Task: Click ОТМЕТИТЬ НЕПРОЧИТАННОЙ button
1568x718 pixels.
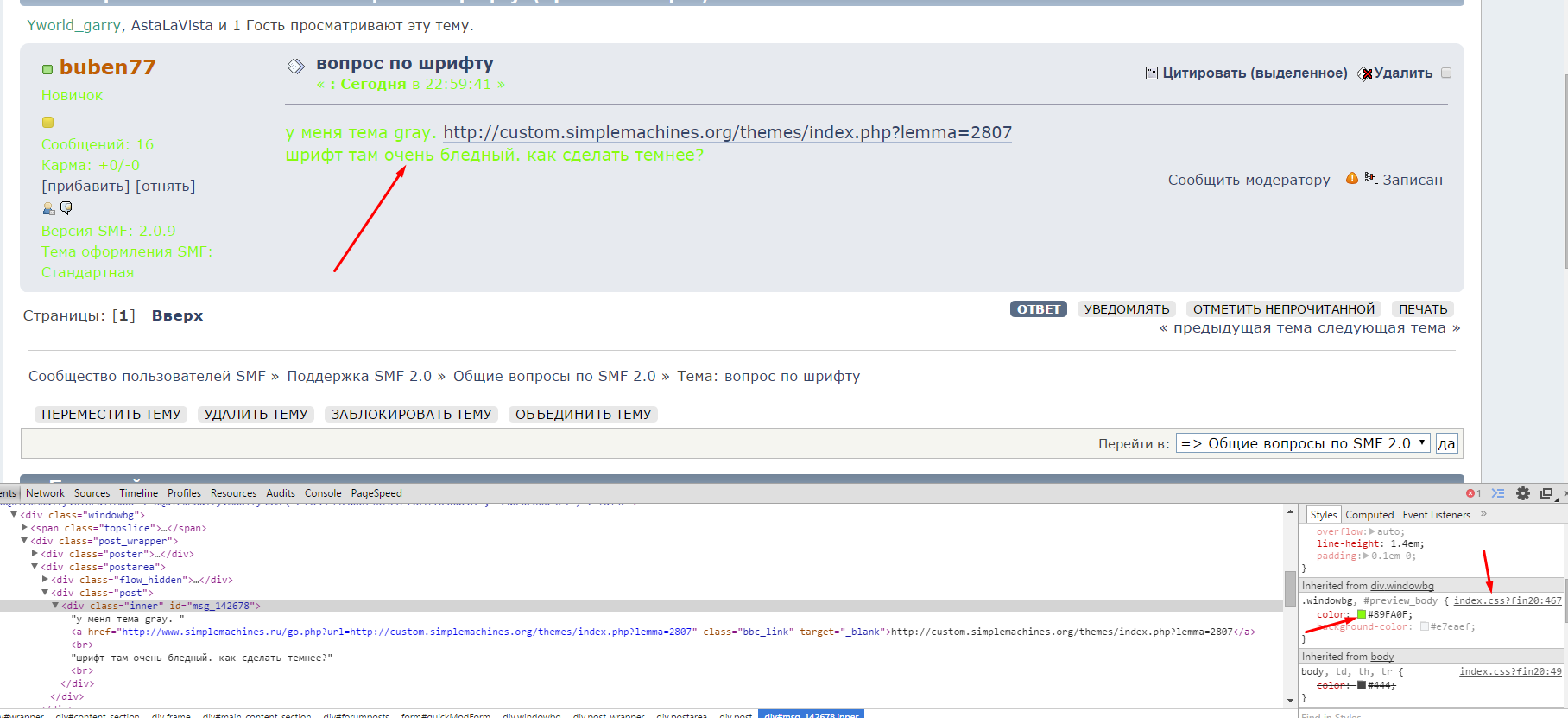Action: 1284,309
